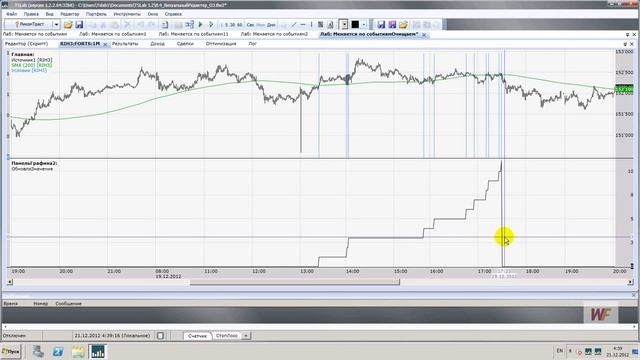Click the Пуск start button
The width and height of the screenshot is (640, 360).
[11, 351]
